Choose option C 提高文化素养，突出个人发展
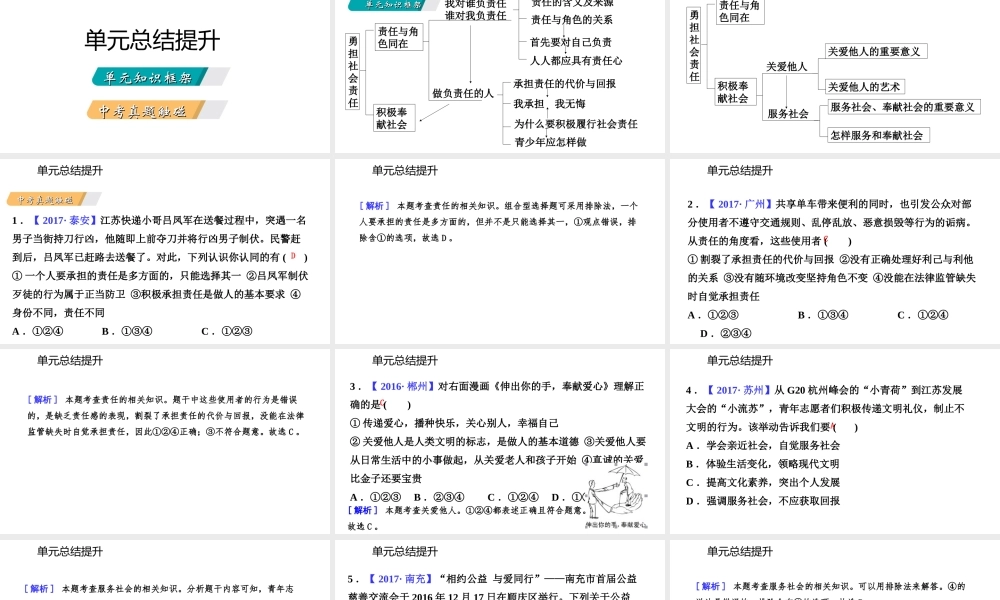 point(763,482)
